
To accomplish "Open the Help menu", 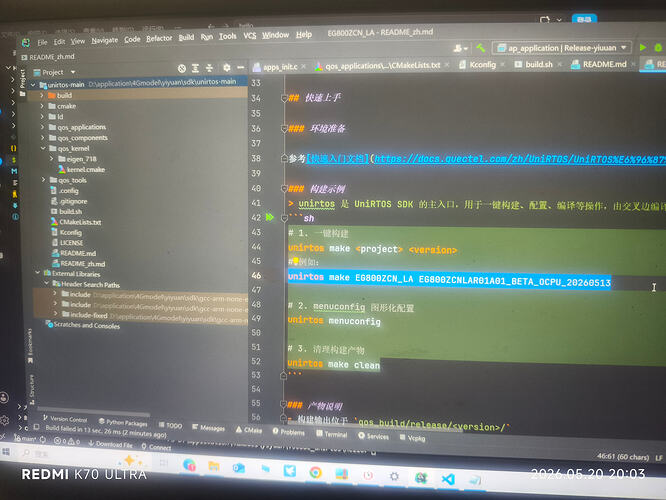I will click(304, 34).
